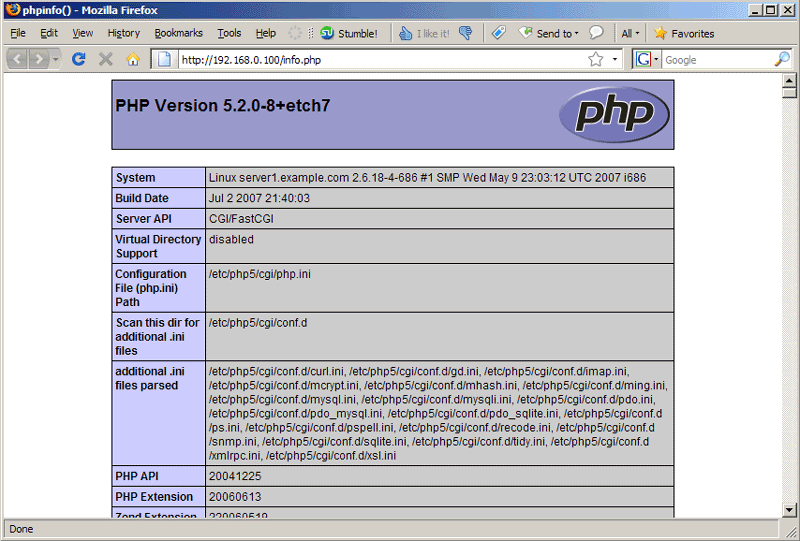Open the back/forward history dropdown

point(56,60)
